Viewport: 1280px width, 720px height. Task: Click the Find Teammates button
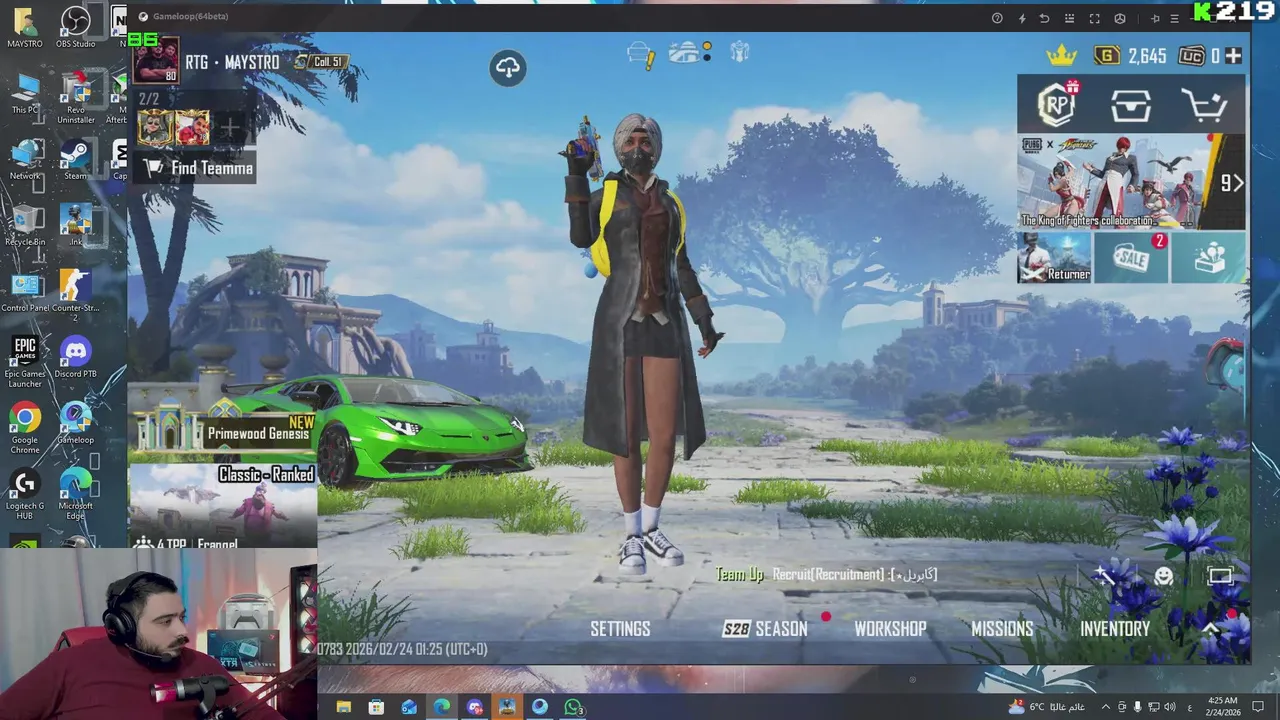pyautogui.click(x=196, y=168)
